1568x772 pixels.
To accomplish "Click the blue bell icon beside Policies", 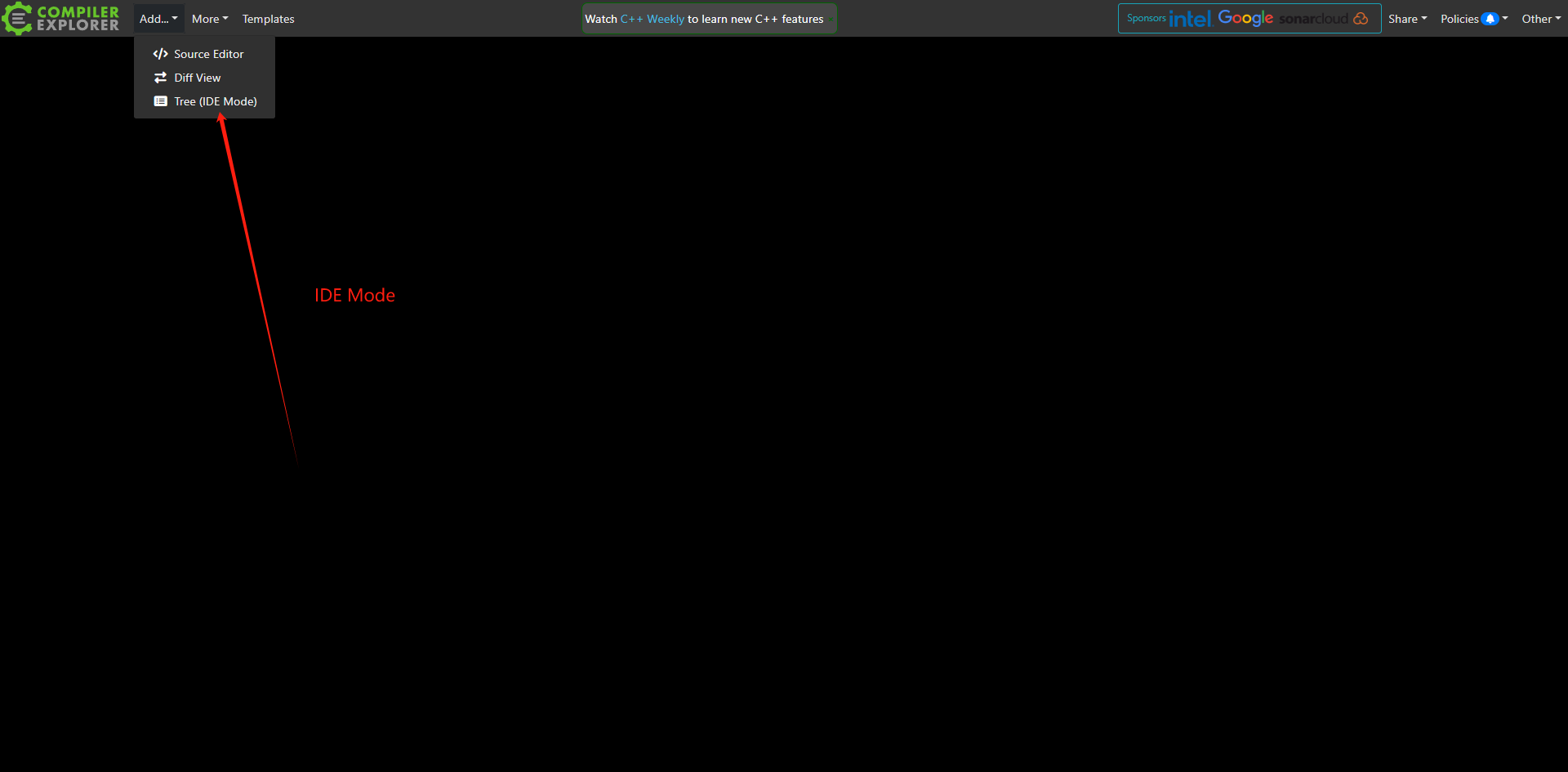I will [x=1490, y=19].
